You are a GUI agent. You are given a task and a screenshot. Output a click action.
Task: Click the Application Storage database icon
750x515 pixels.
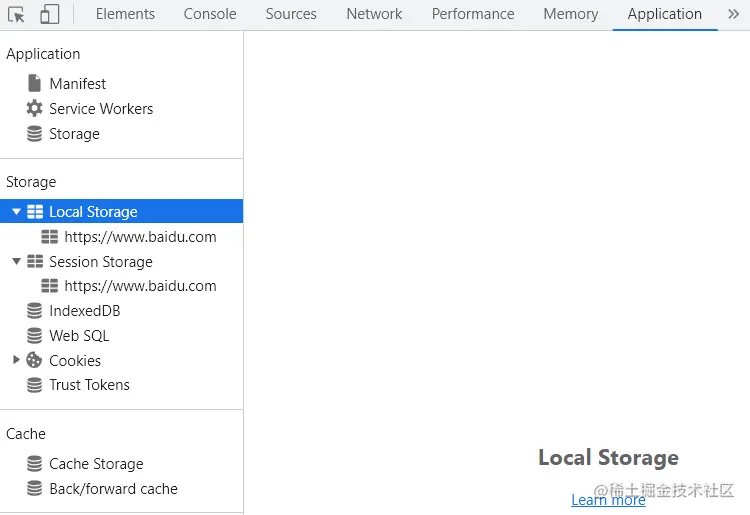(x=34, y=133)
